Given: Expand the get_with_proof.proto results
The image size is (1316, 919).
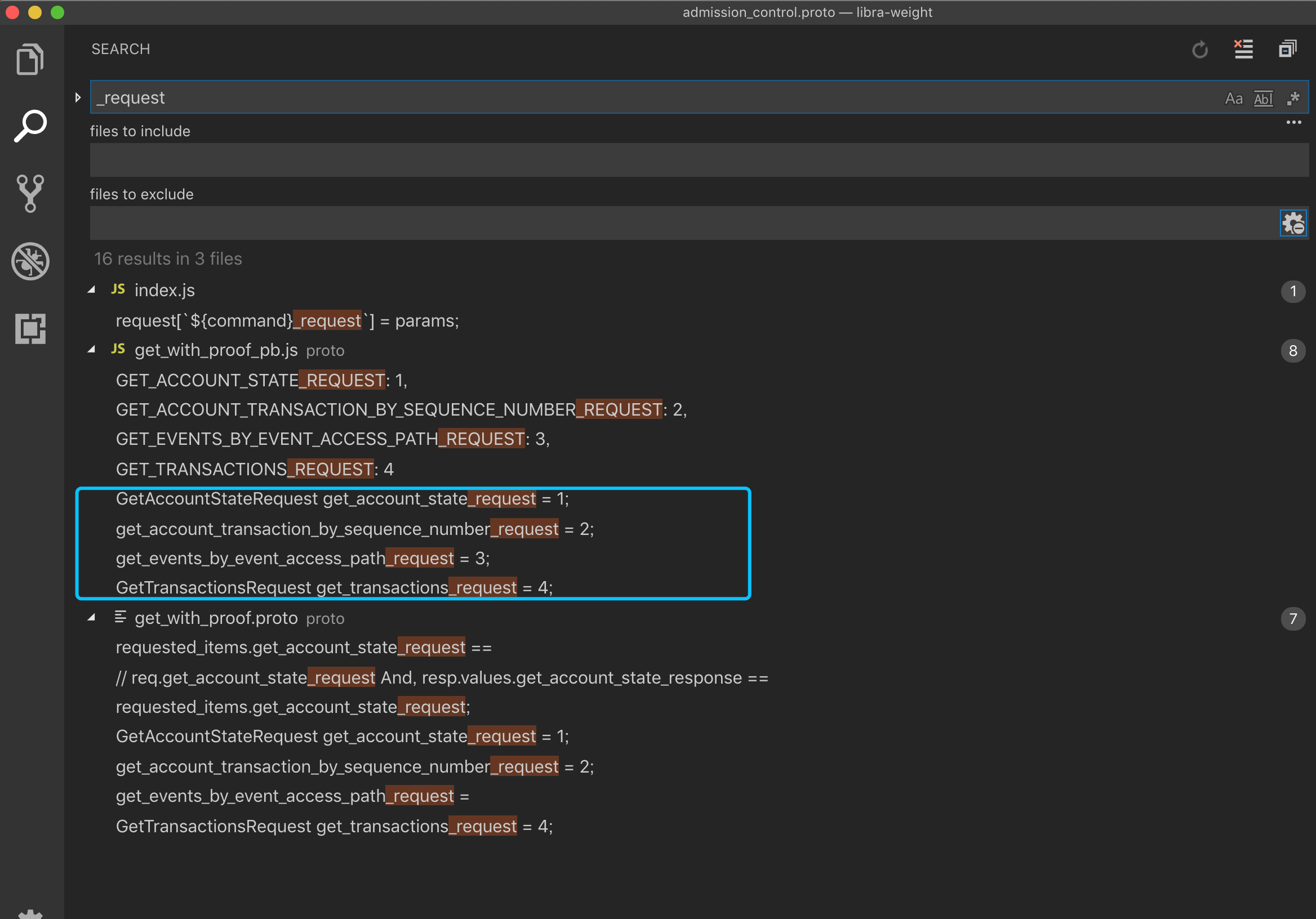Looking at the screenshot, I should [x=92, y=617].
